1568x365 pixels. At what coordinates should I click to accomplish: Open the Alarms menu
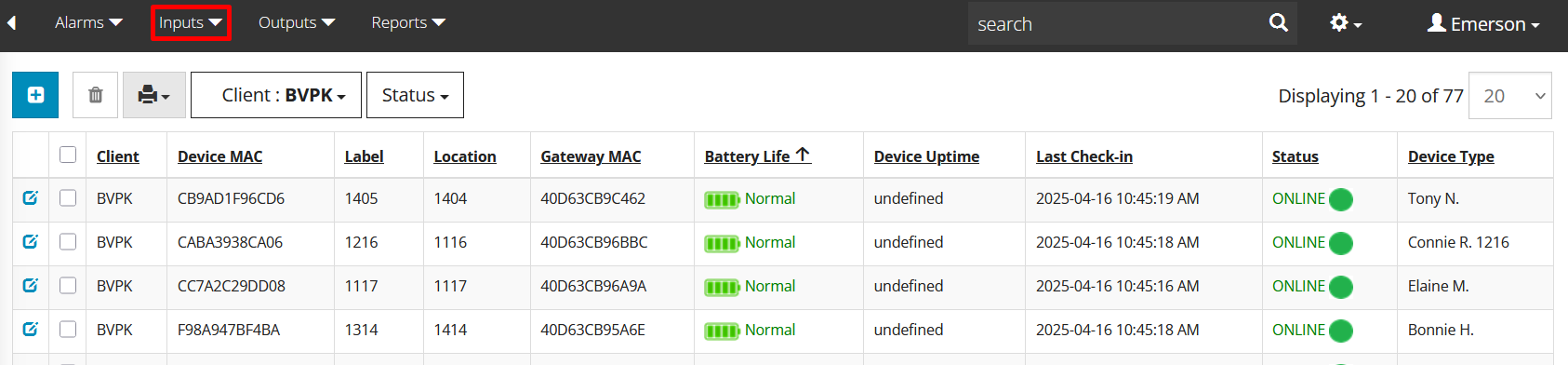tap(88, 22)
